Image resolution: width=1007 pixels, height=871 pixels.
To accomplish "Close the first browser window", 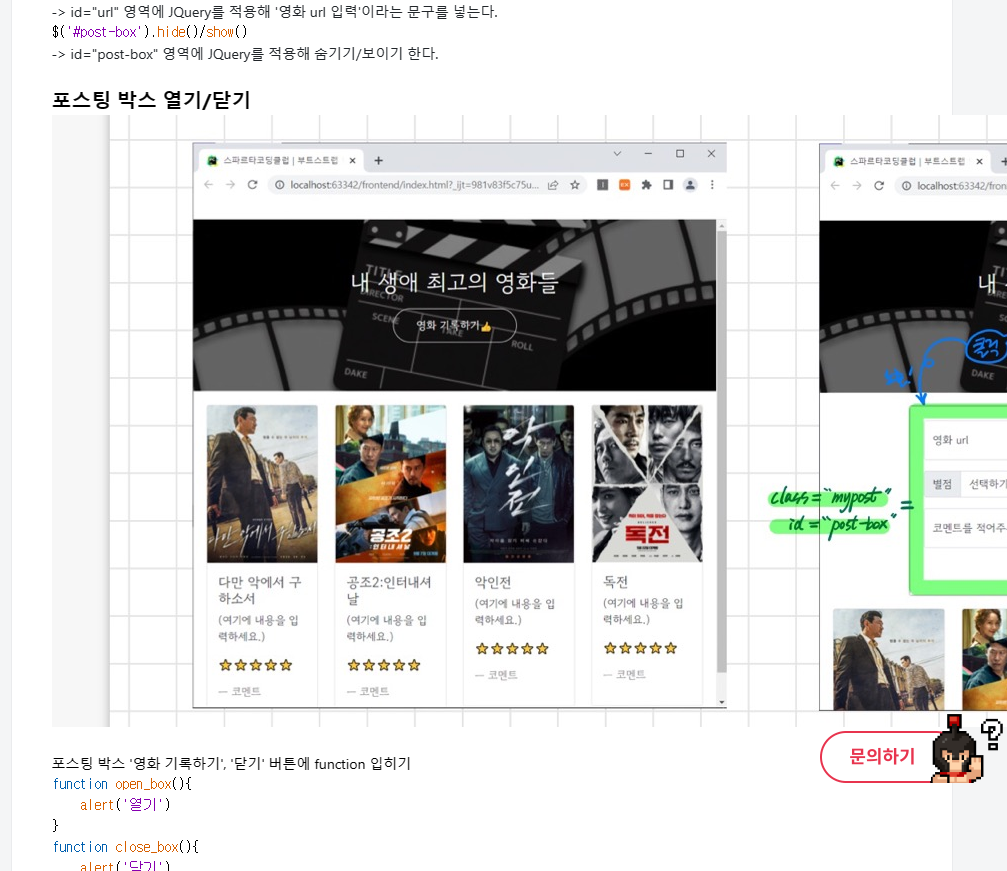I will pyautogui.click(x=711, y=154).
